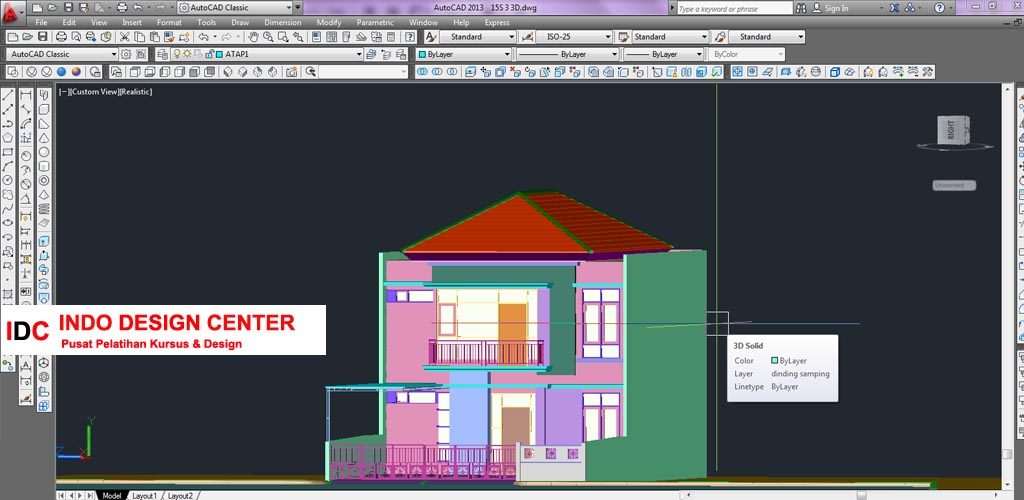The height and width of the screenshot is (500, 1024).
Task: Click the Pan hand icon
Action: (x=254, y=37)
